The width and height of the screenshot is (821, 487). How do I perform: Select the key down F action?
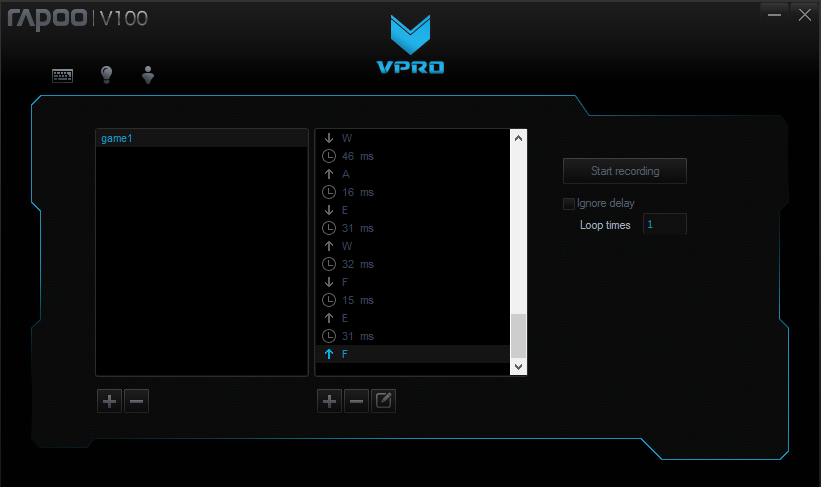[413, 282]
